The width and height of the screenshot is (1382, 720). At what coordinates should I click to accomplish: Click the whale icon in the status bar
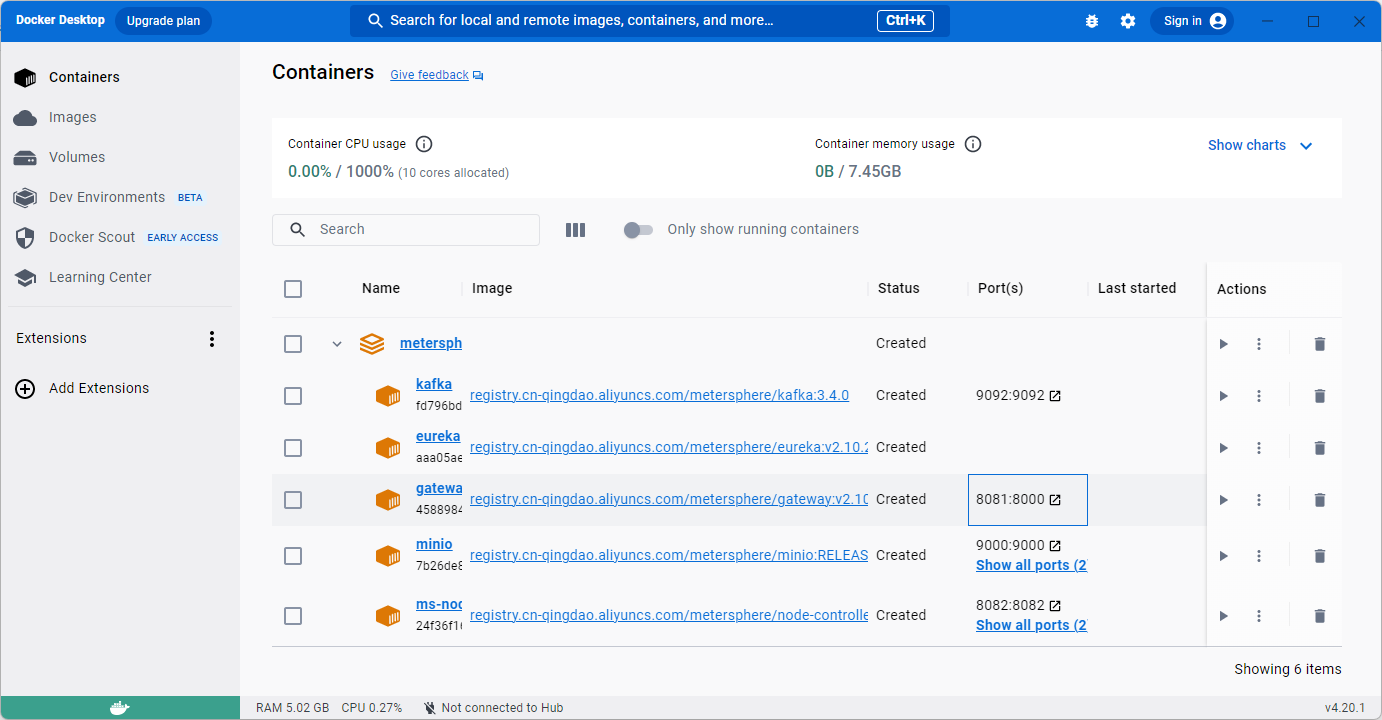point(119,707)
